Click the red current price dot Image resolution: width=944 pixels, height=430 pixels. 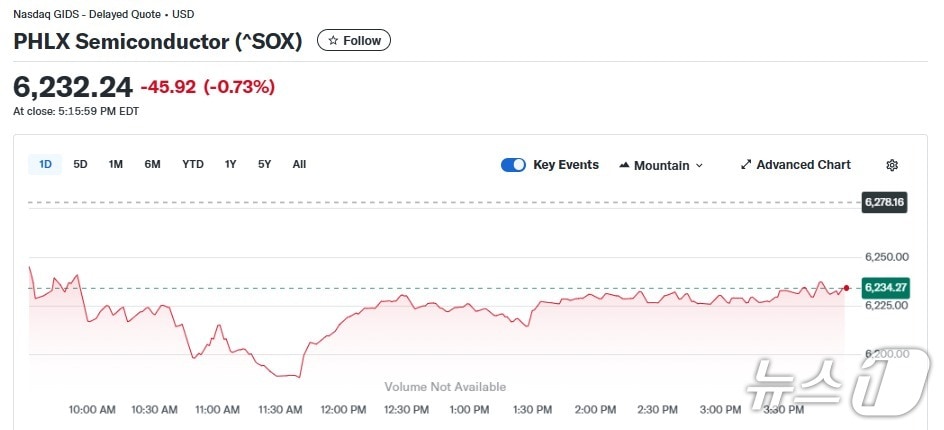click(x=846, y=288)
